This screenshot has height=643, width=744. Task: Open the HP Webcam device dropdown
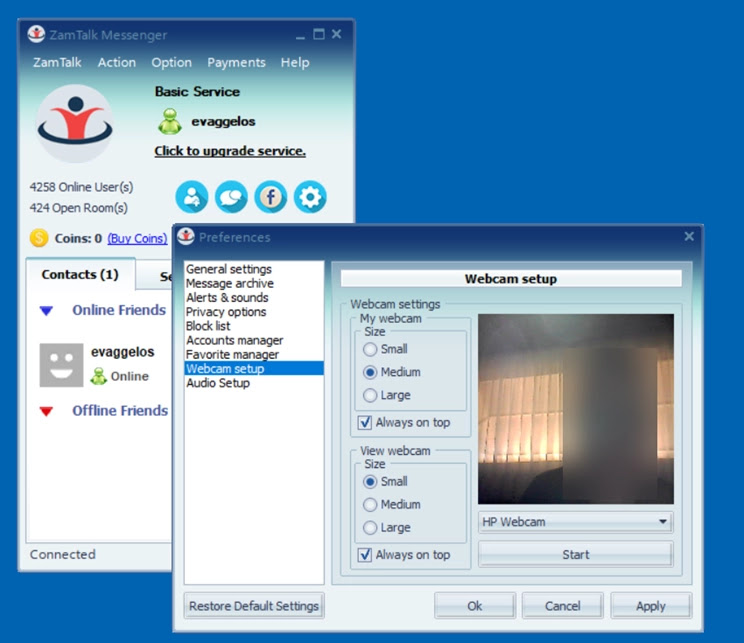click(576, 522)
